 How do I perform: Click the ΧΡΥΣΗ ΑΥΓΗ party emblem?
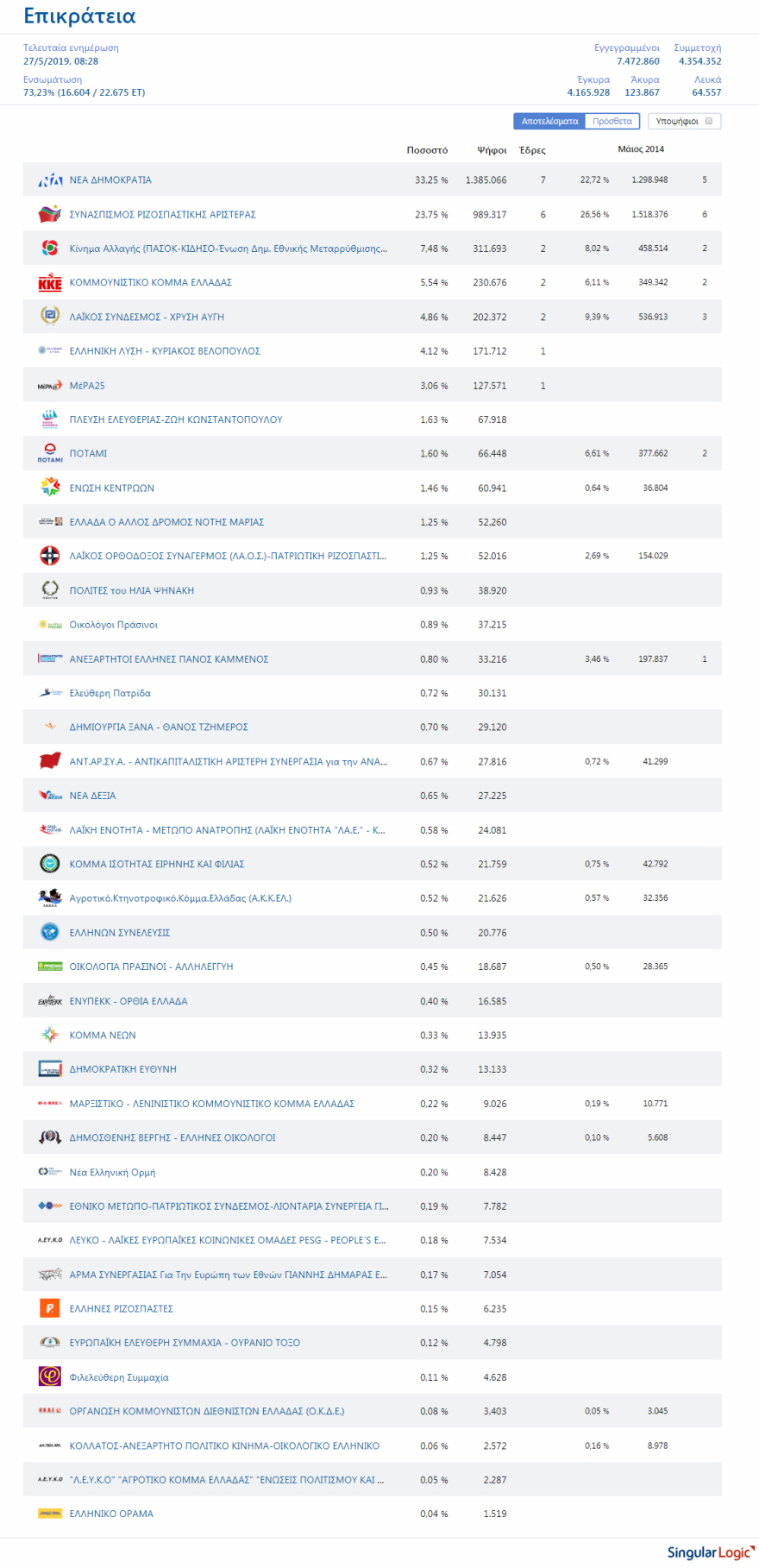(50, 317)
